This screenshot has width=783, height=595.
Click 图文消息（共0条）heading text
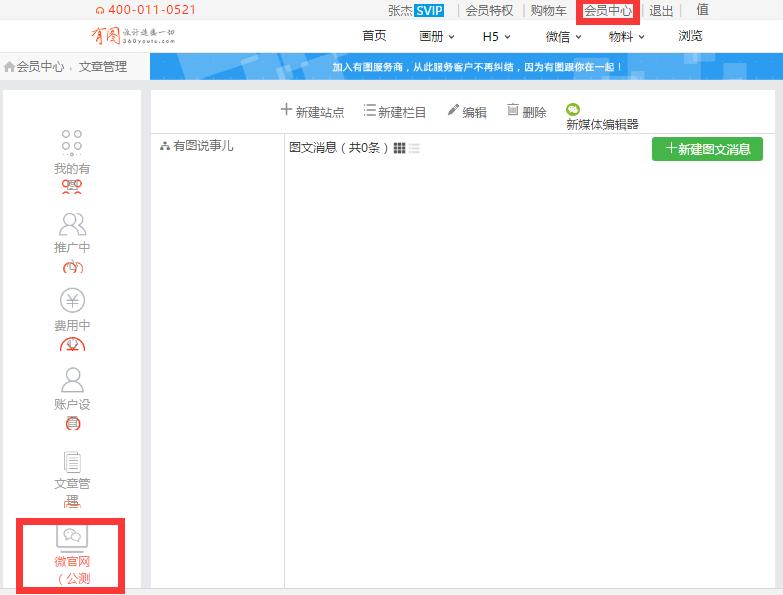[339, 148]
